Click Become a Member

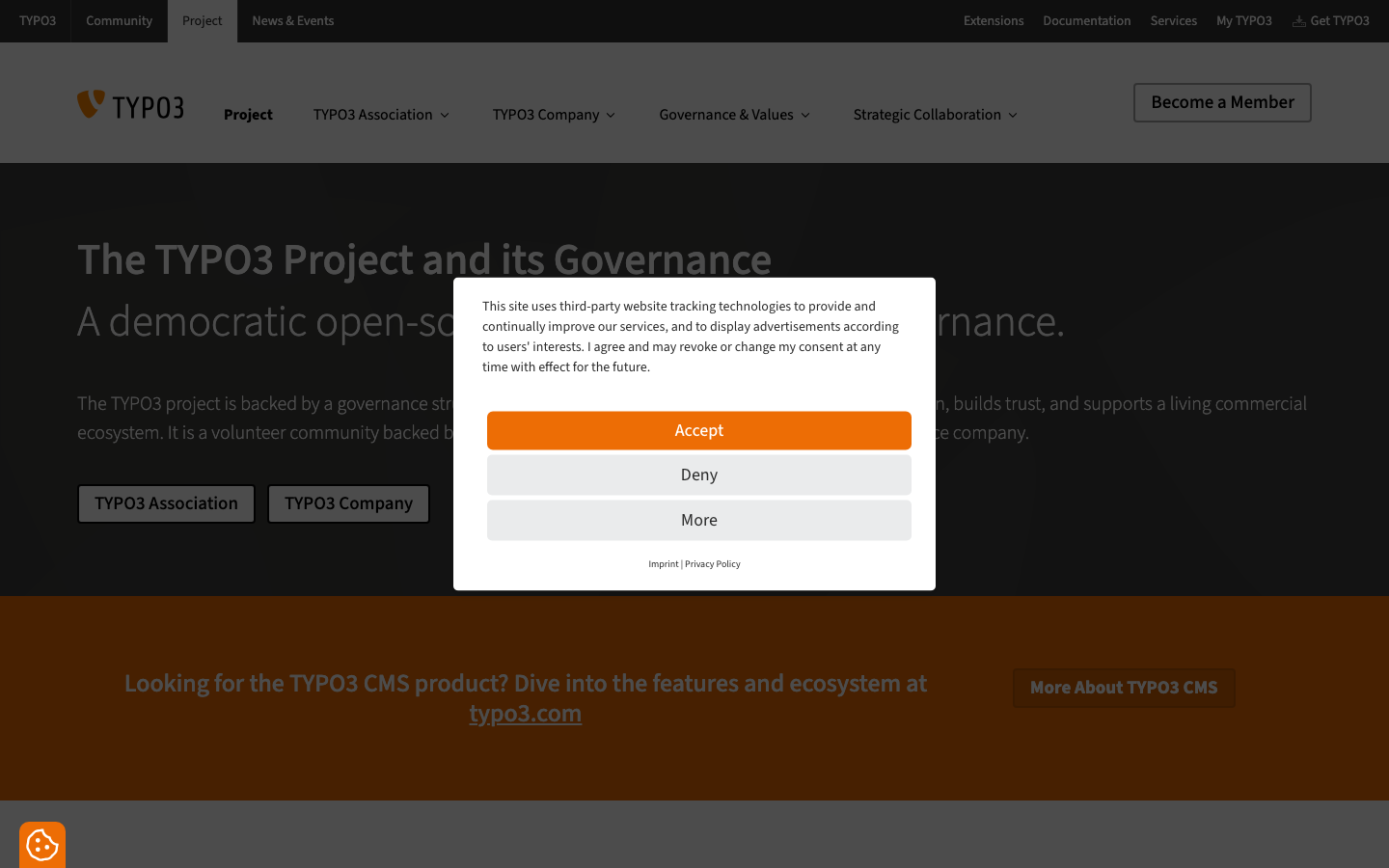tap(1222, 102)
